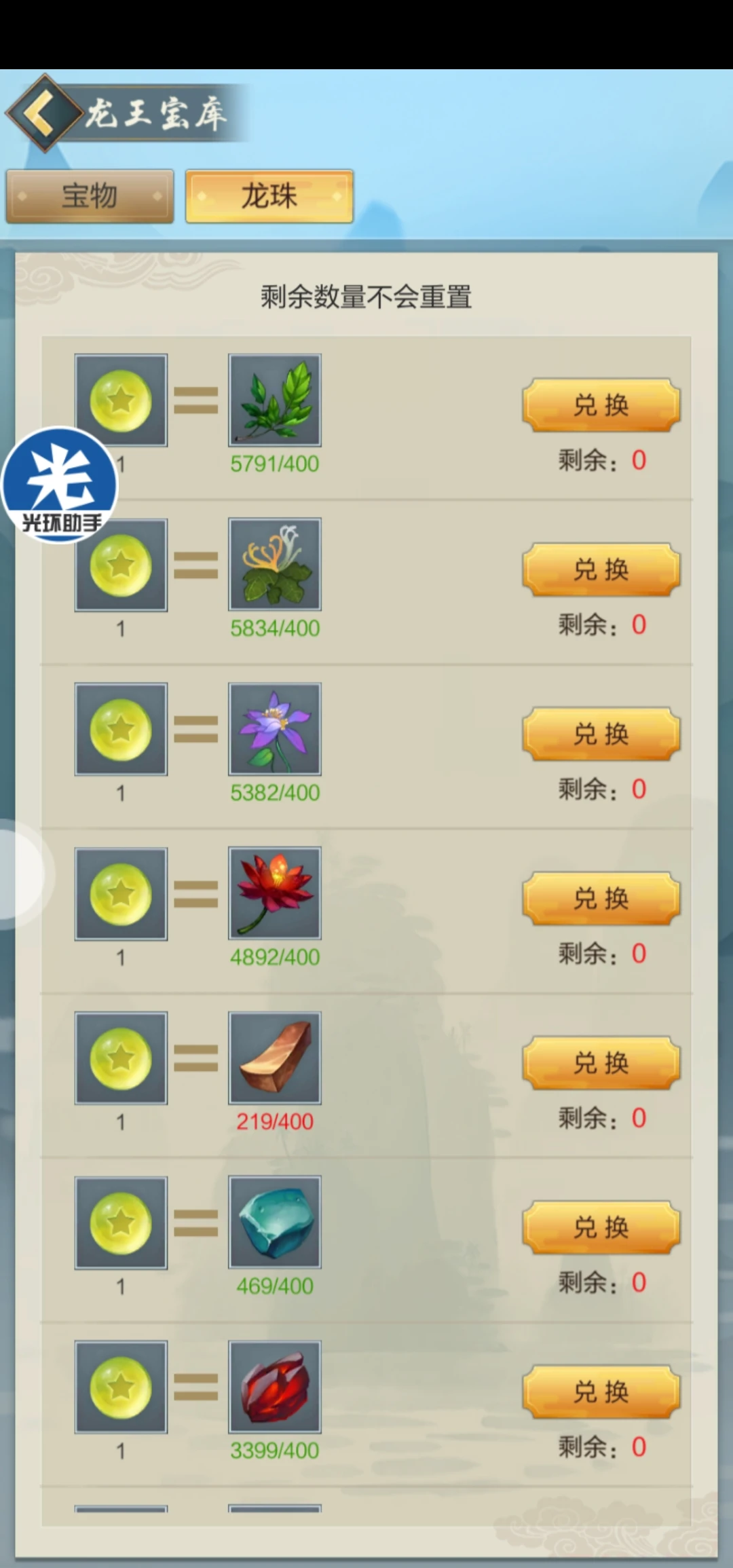The height and width of the screenshot is (1568, 733).
Task: Tap the dragon pearl icon in first row
Action: click(121, 400)
